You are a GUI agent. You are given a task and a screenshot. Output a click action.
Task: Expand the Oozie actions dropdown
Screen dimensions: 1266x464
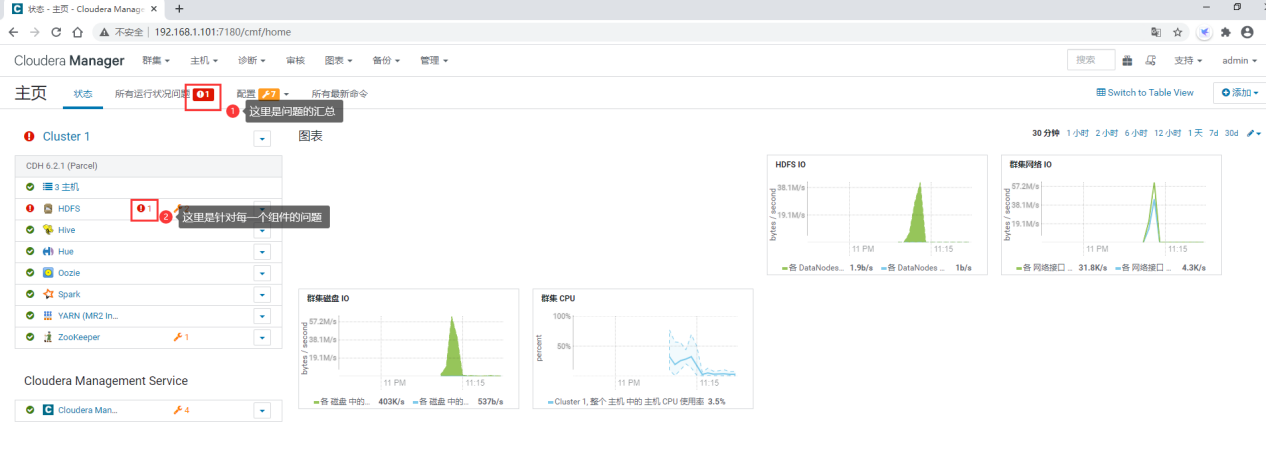click(x=262, y=273)
